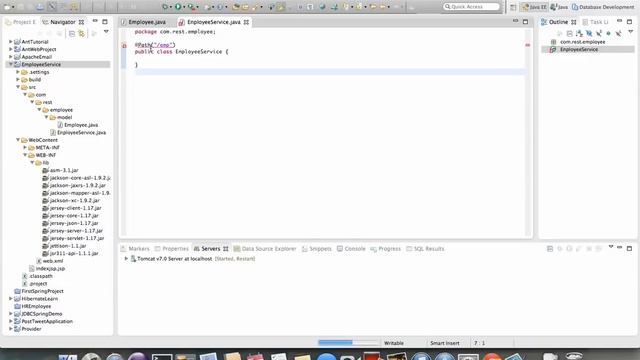Open the Console tab
The height and width of the screenshot is (360, 640).
coord(351,249)
